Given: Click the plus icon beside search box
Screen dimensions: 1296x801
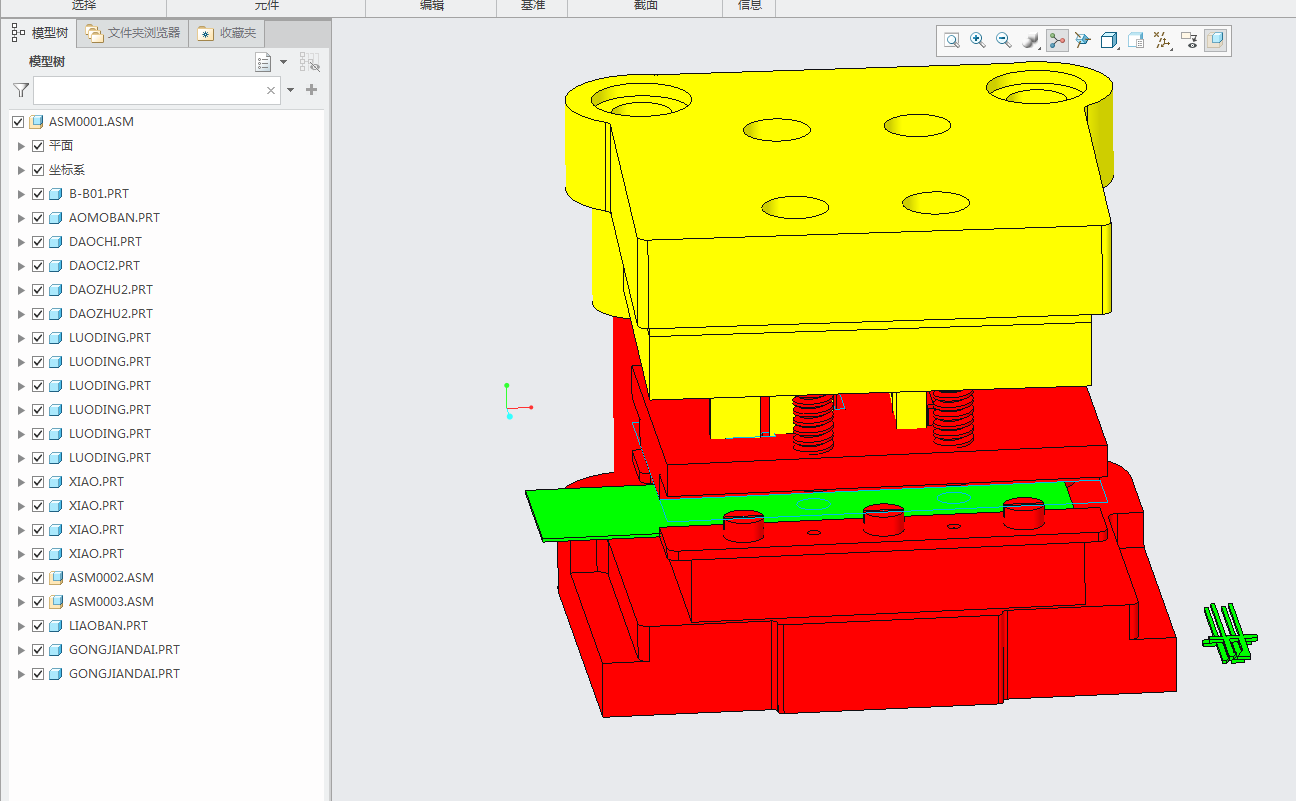Looking at the screenshot, I should pyautogui.click(x=312, y=90).
